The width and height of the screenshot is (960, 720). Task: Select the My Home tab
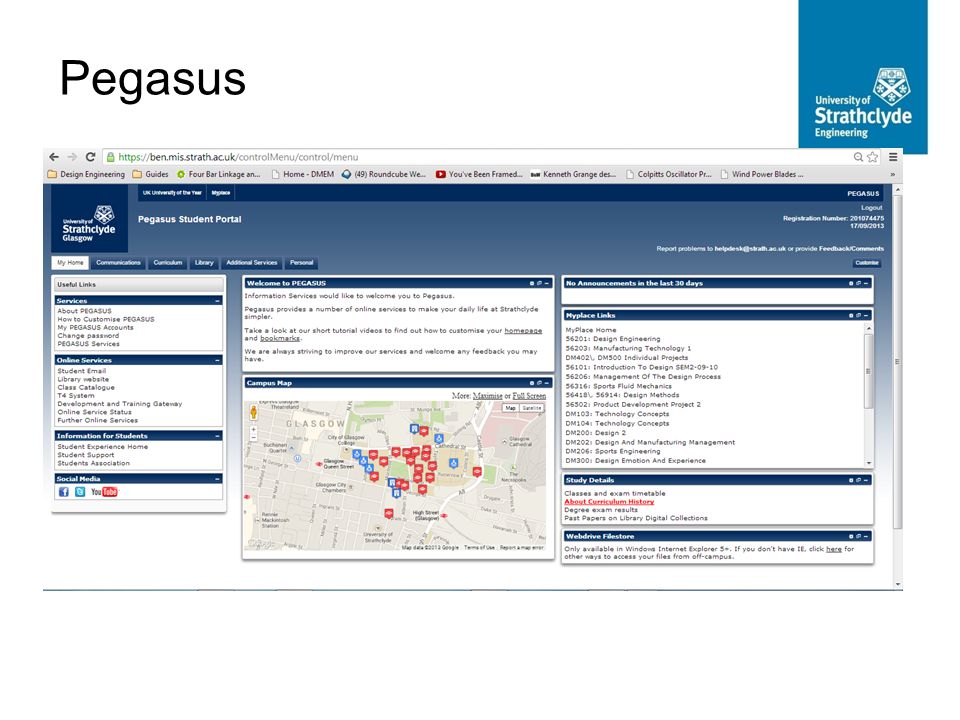click(x=70, y=263)
